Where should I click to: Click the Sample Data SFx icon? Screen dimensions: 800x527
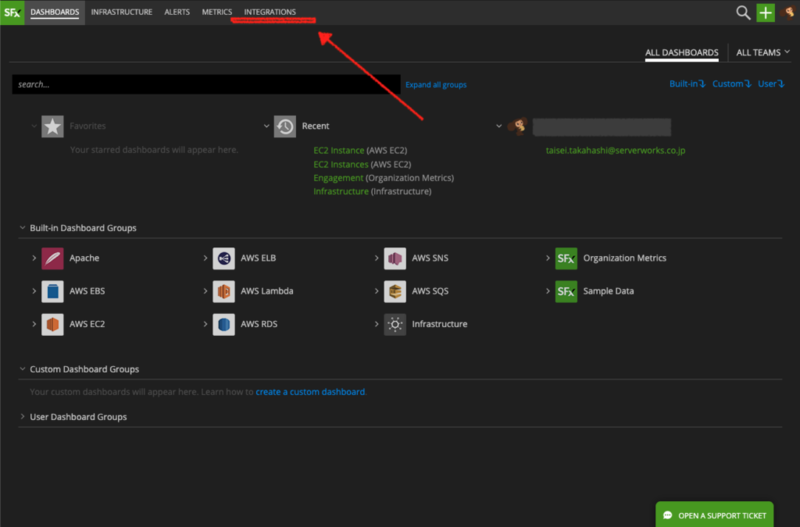566,291
